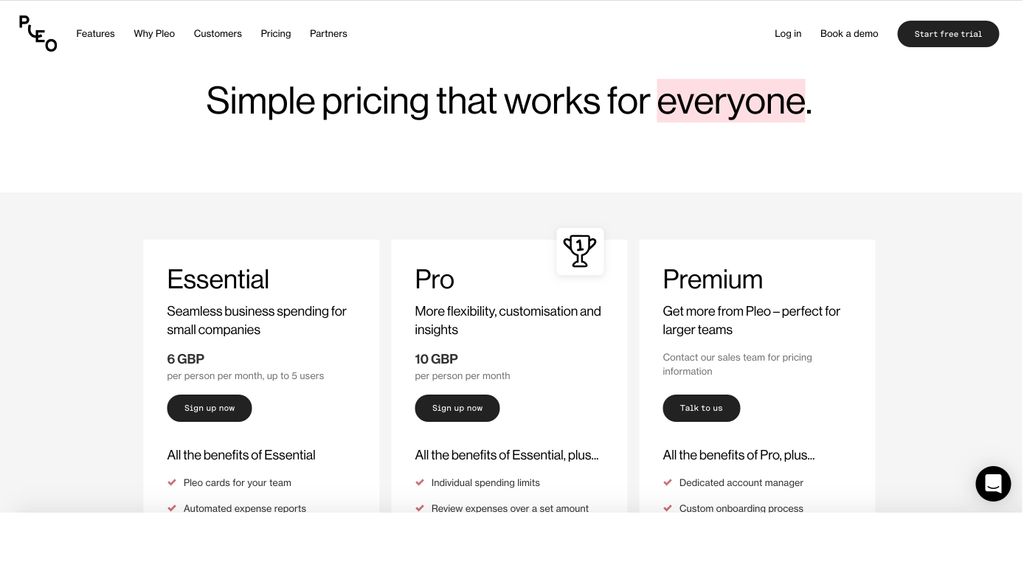Click Log in

(787, 33)
